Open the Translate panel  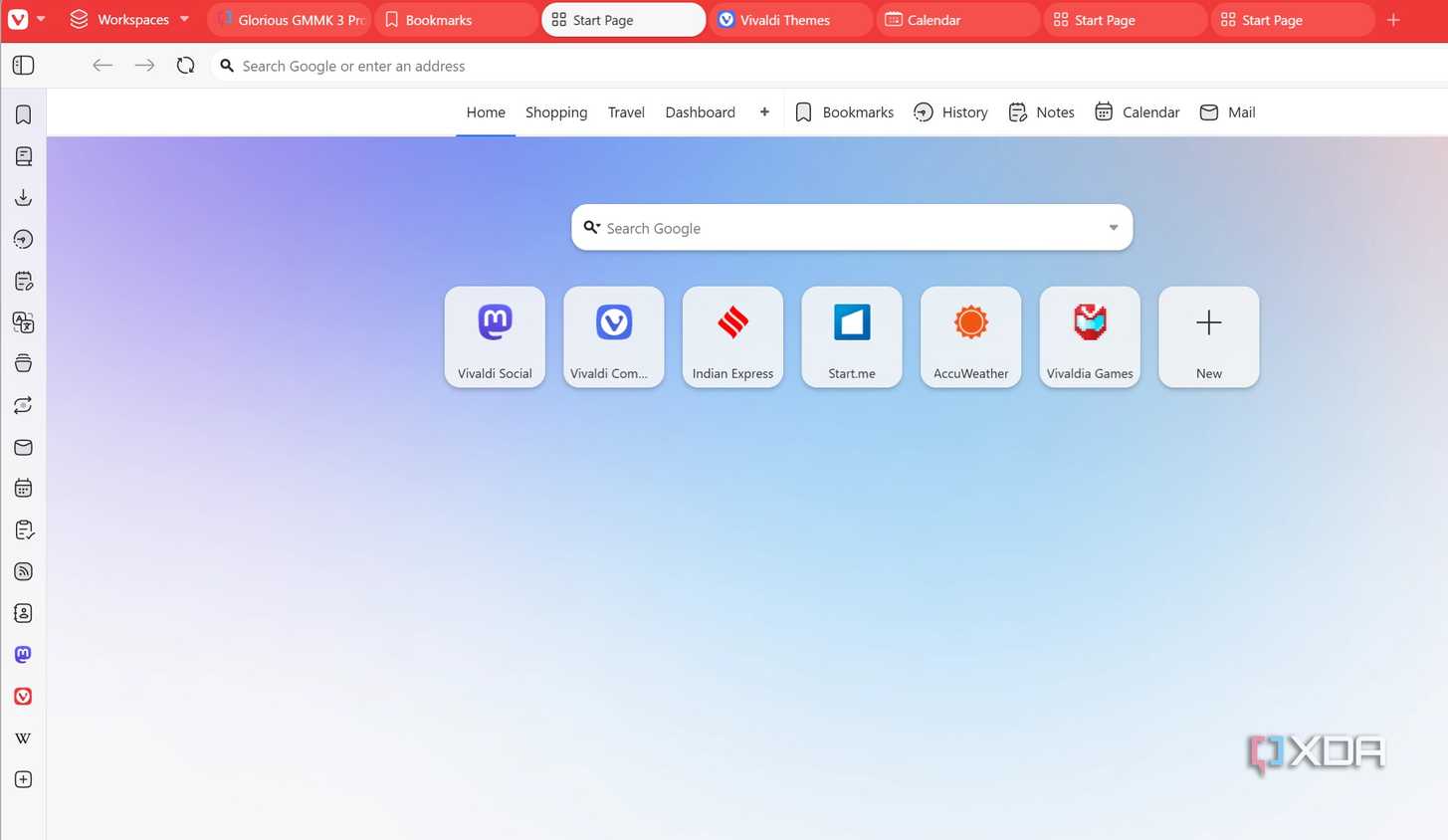[23, 322]
